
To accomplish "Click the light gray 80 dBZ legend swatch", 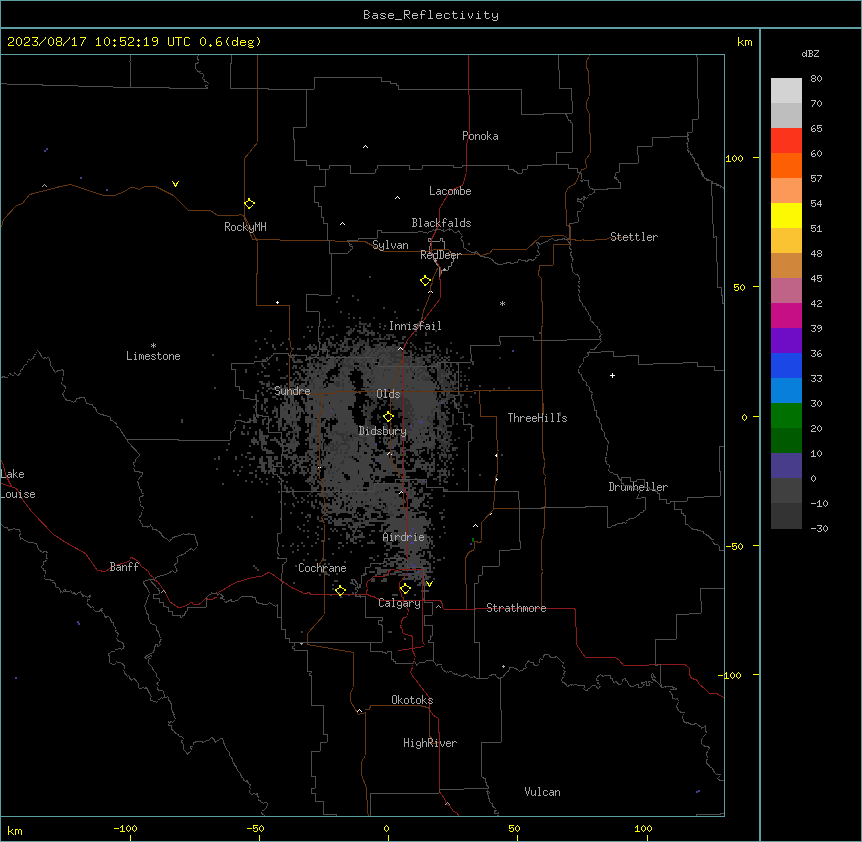I will [x=786, y=90].
